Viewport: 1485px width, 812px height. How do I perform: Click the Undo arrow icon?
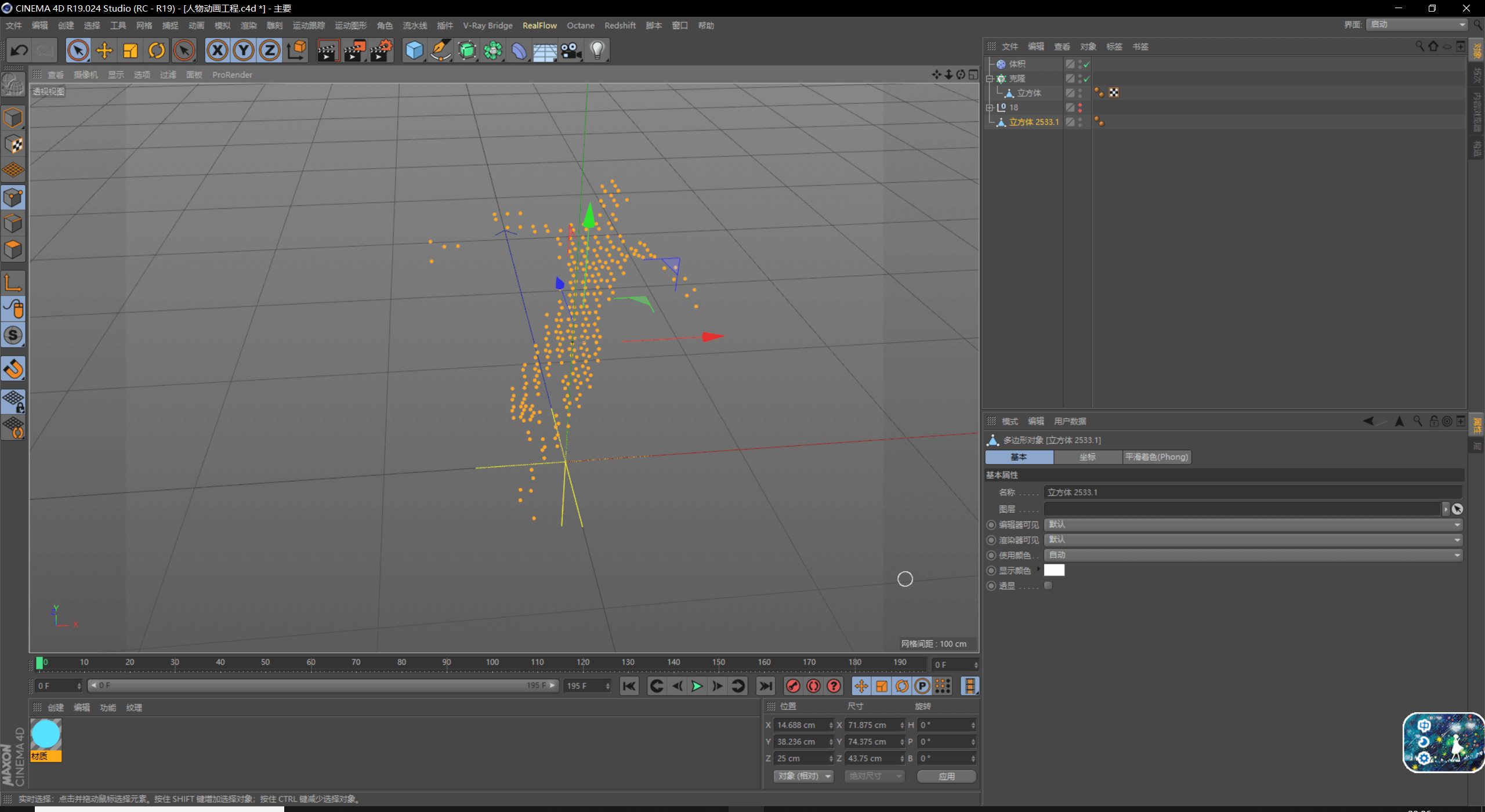[19, 51]
